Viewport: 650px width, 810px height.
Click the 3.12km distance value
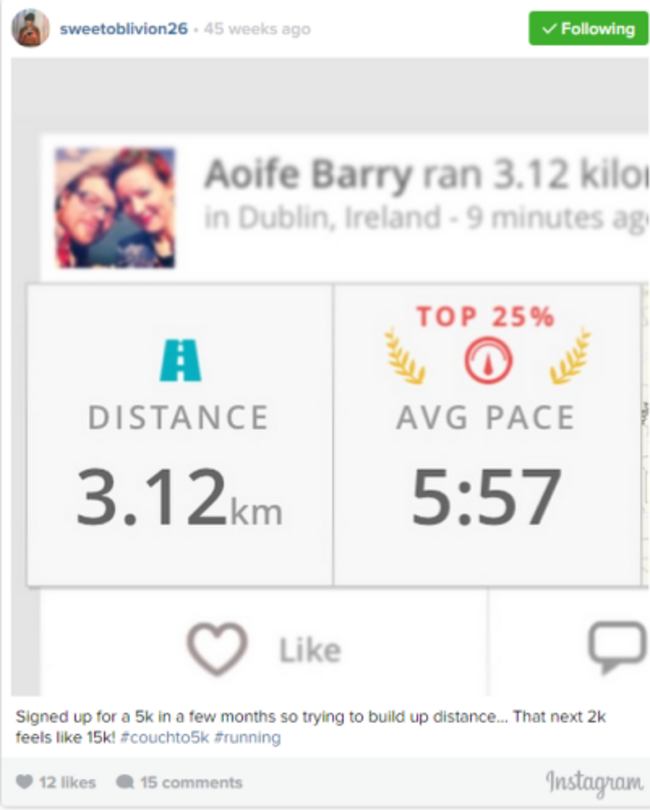[x=179, y=500]
